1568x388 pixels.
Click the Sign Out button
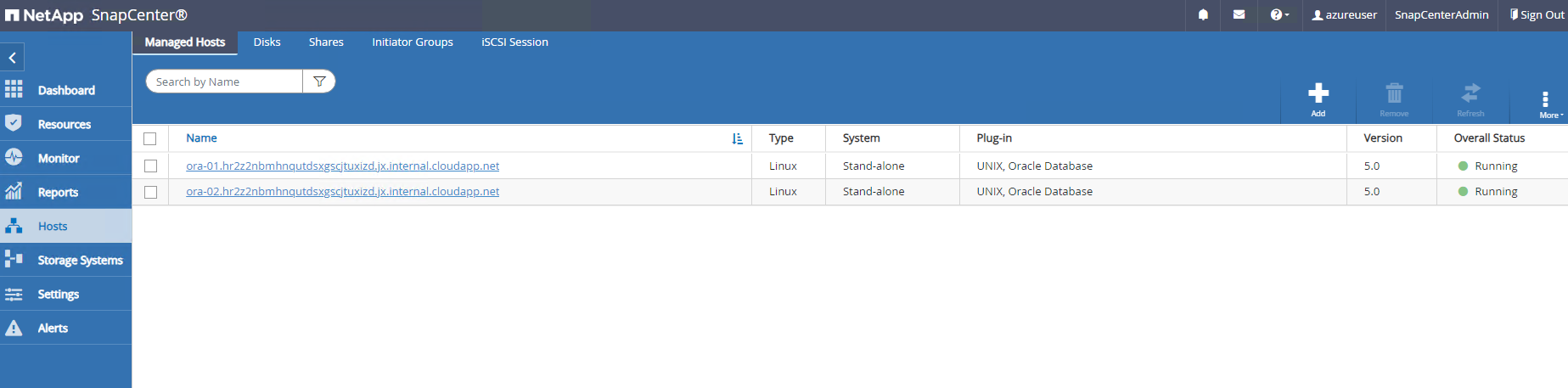(1537, 15)
